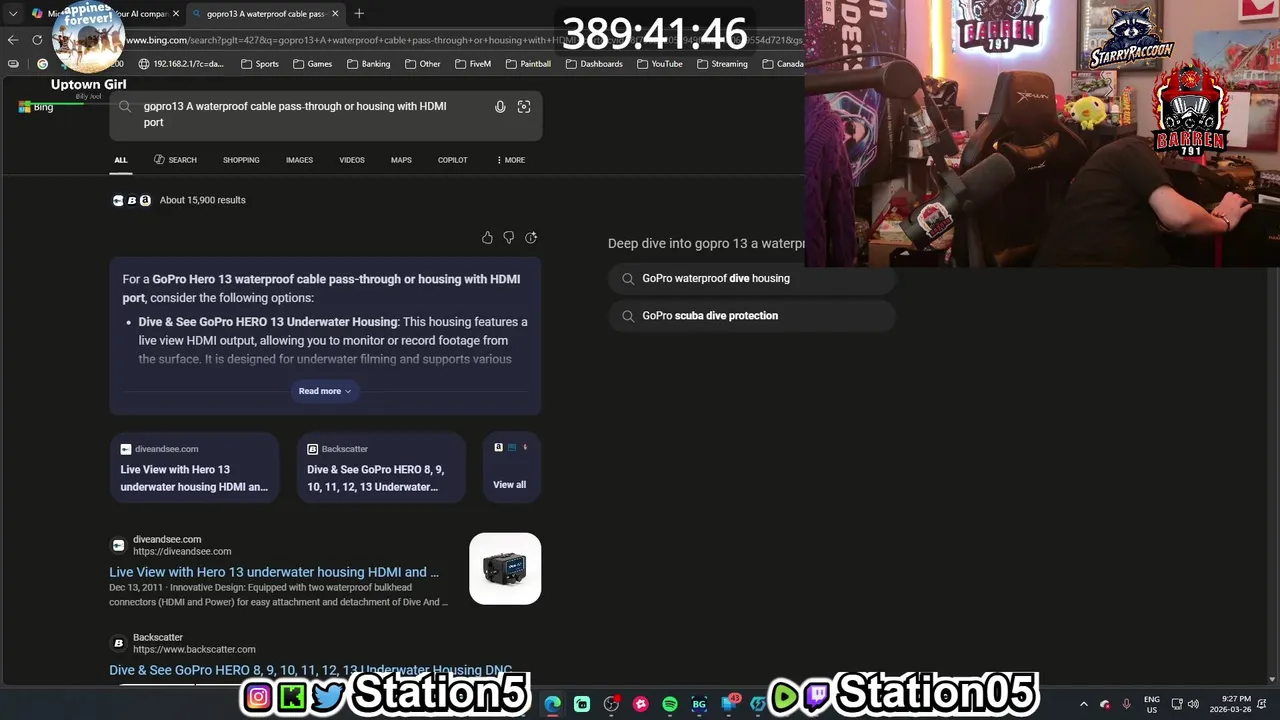Image resolution: width=1280 pixels, height=720 pixels.
Task: Select the COPILOT tab
Action: (x=452, y=160)
